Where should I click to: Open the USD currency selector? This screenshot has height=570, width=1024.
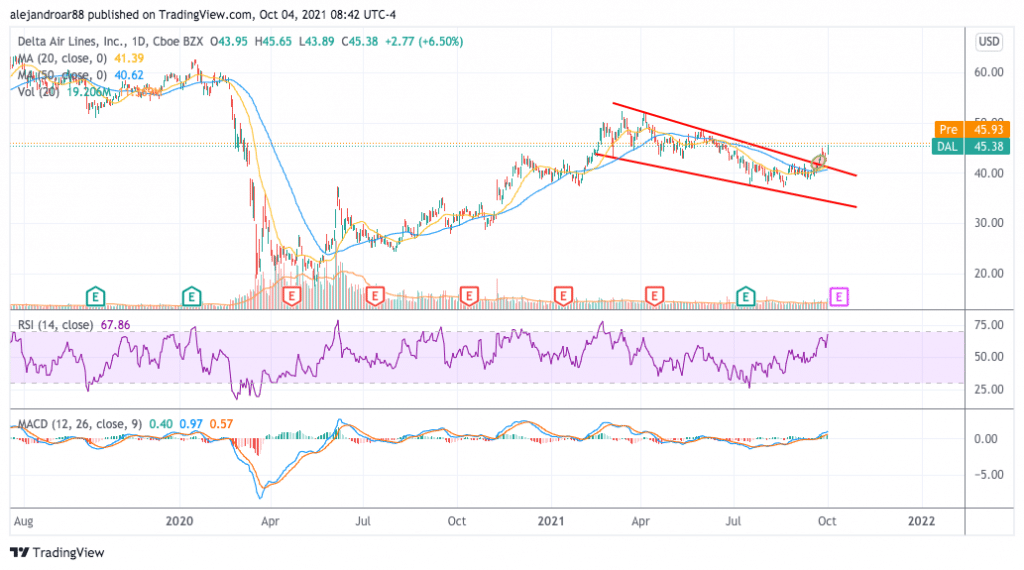click(988, 42)
